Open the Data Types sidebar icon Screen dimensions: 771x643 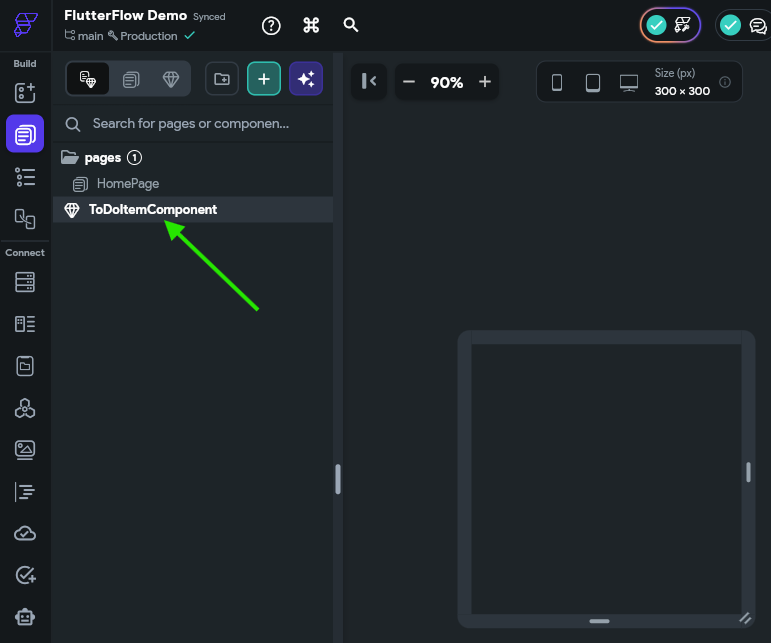(25, 324)
